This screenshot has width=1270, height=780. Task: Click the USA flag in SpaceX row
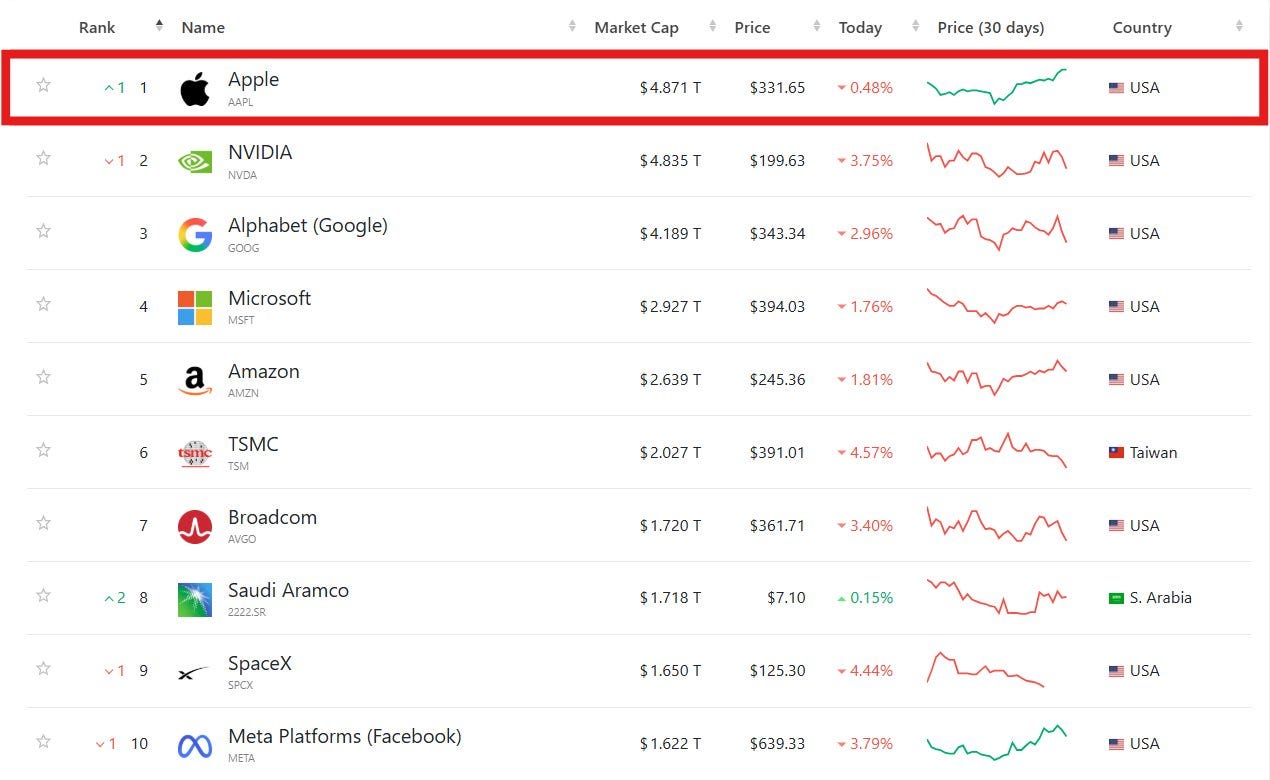coord(1116,672)
